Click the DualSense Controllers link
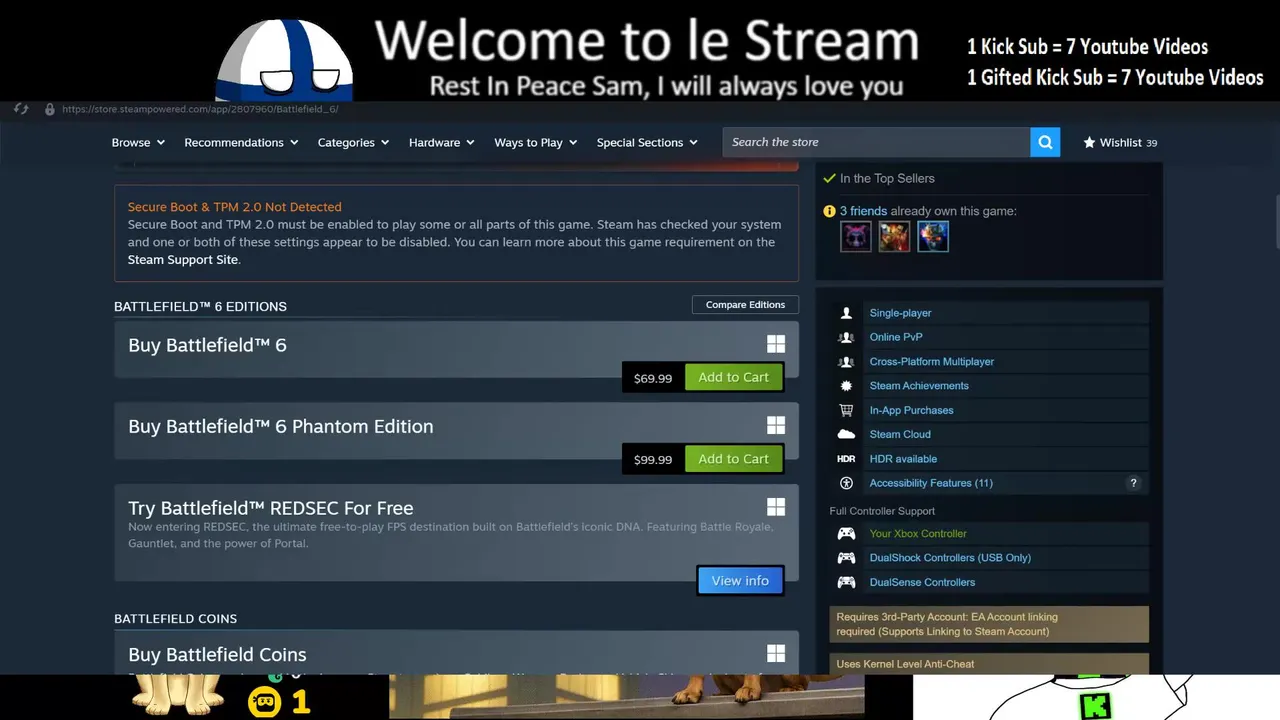 point(922,582)
